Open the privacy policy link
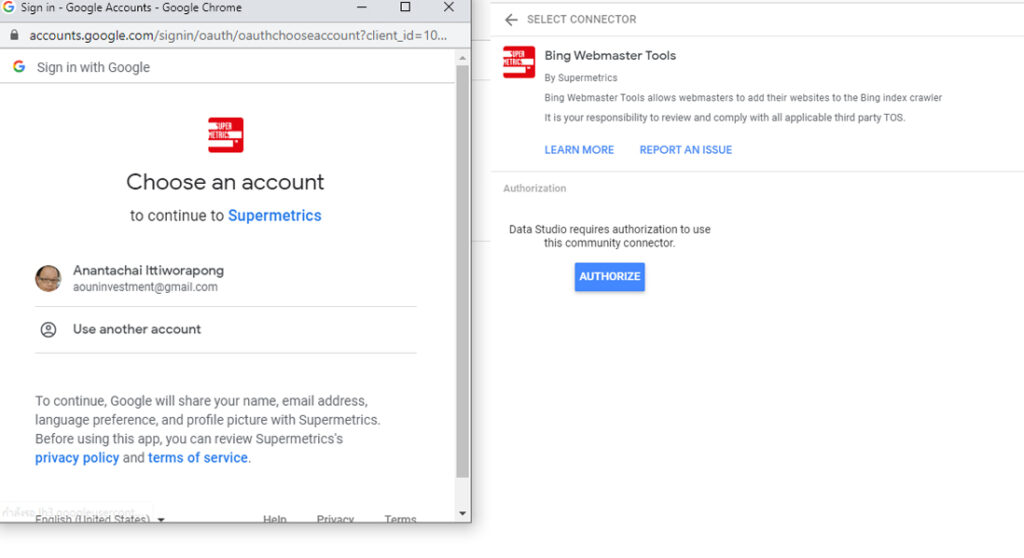This screenshot has height=558, width=1024. [x=77, y=458]
